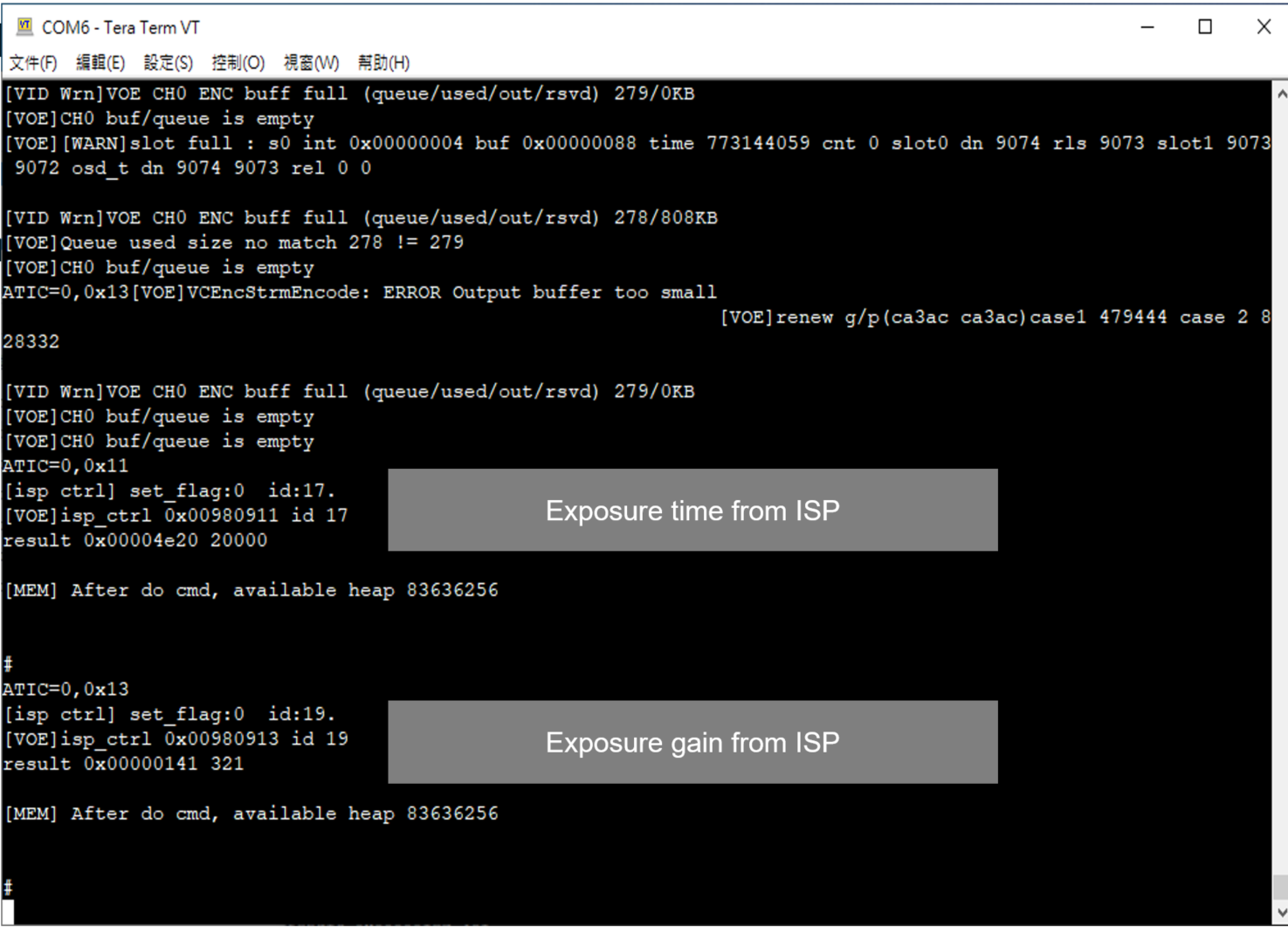Minimize the Tera Term window

coord(1147,27)
